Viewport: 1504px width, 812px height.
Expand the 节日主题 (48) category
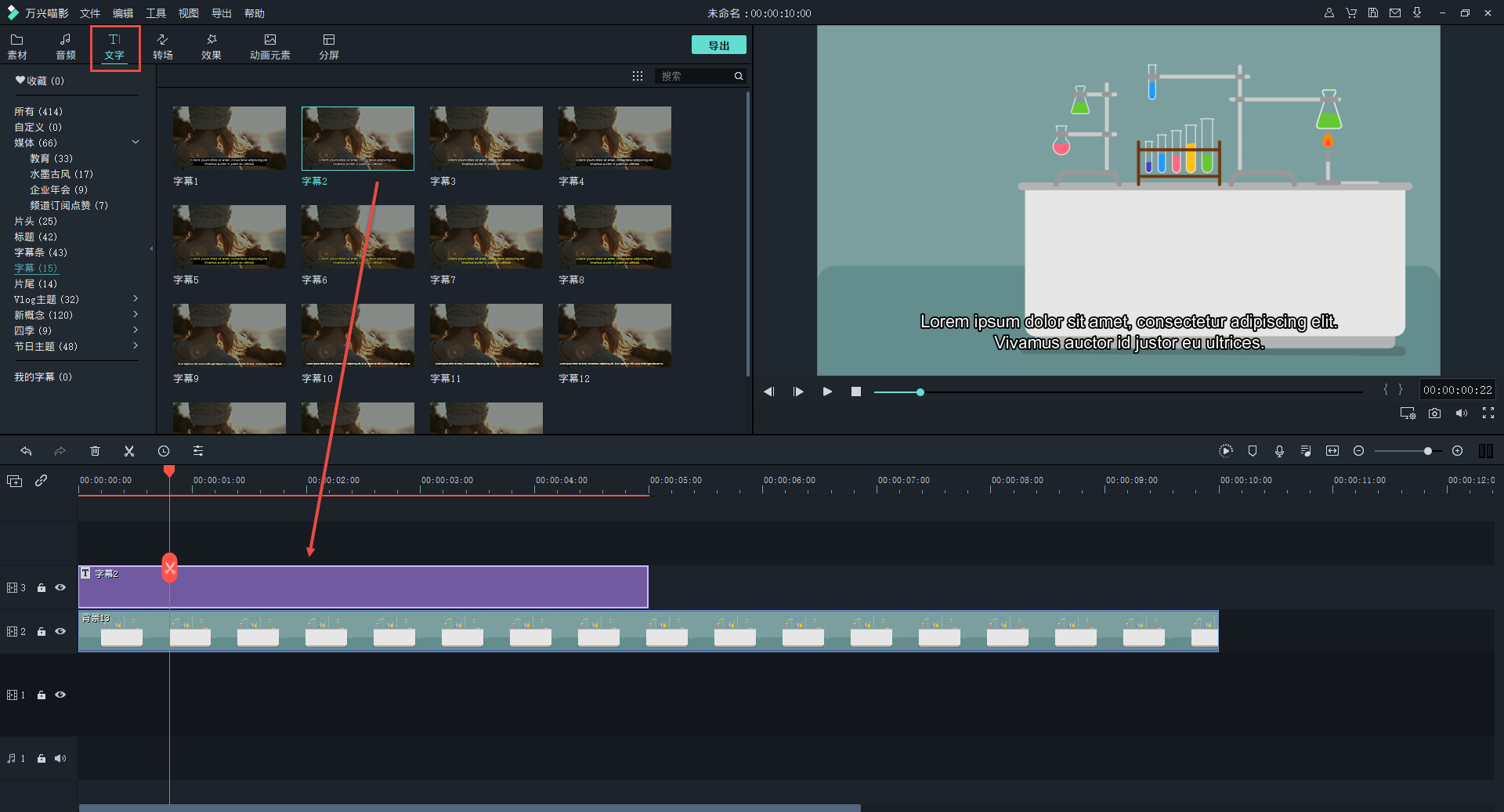click(136, 346)
